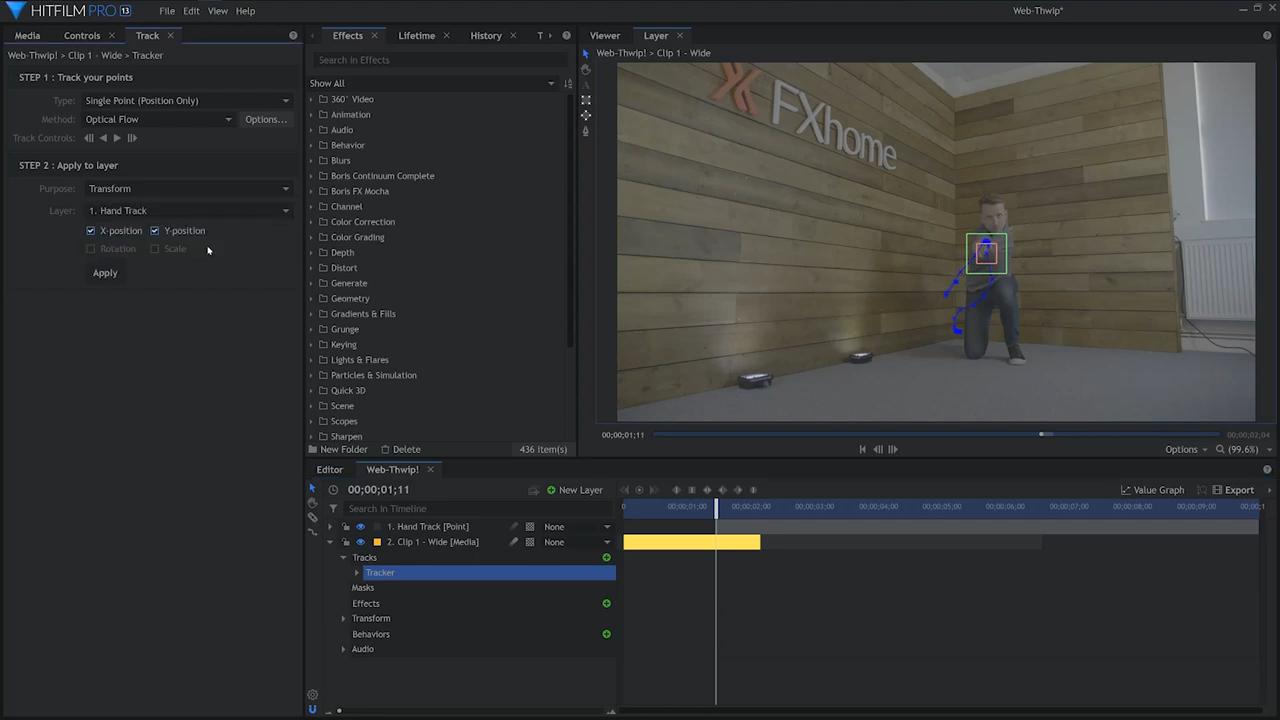Switch to the Media tab

point(28,35)
